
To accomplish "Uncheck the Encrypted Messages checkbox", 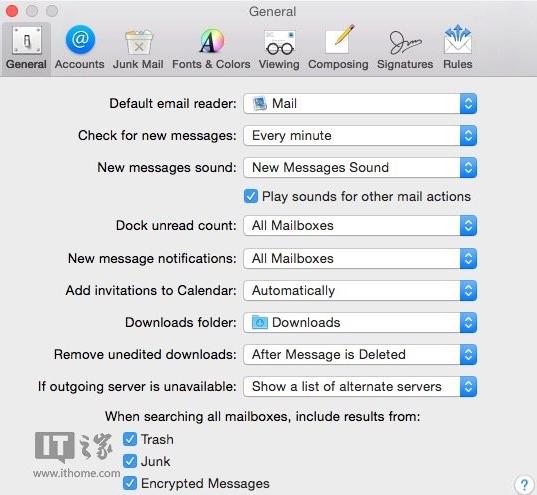I will pyautogui.click(x=130, y=483).
